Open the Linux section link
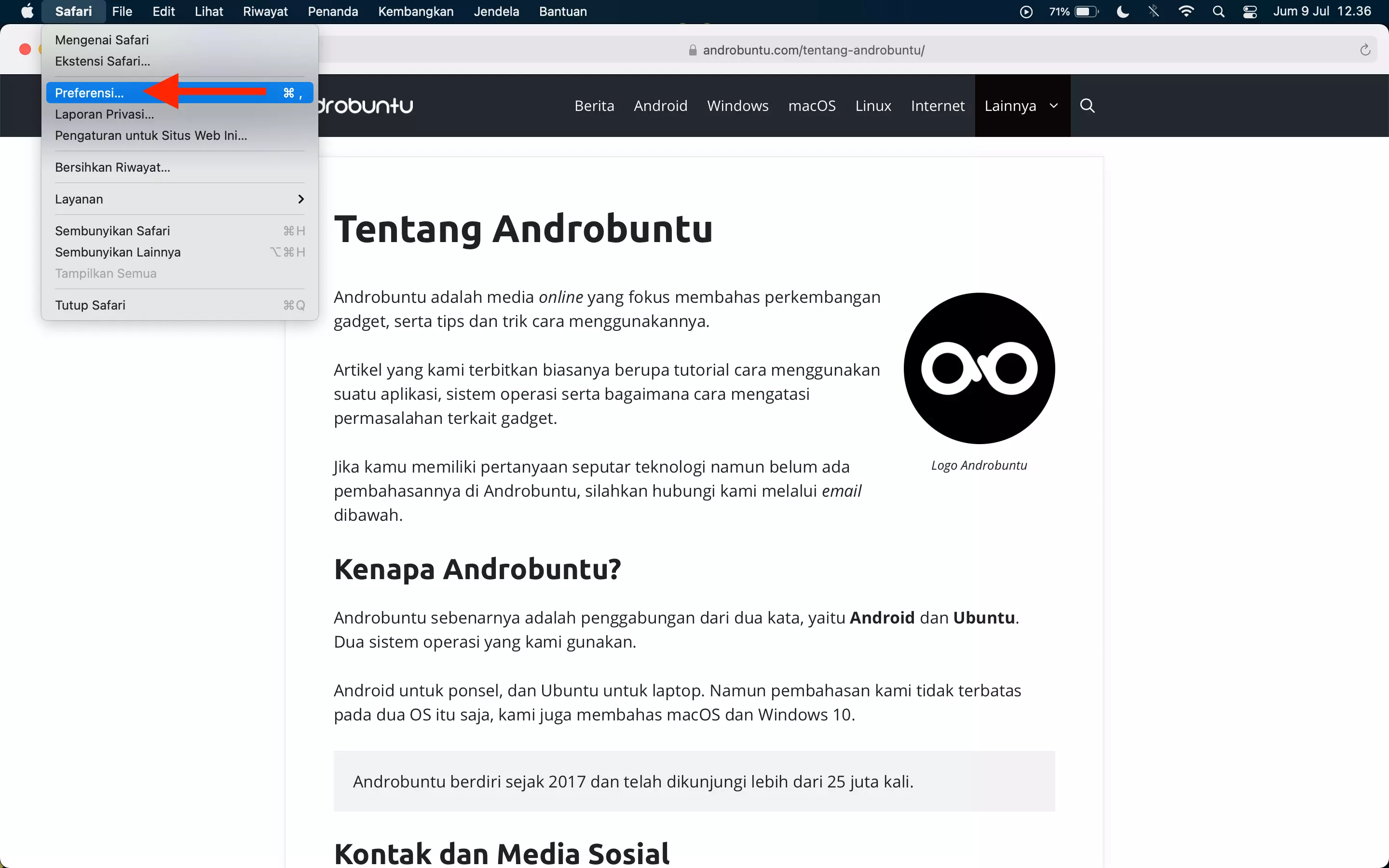Viewport: 1389px width, 868px height. click(873, 106)
